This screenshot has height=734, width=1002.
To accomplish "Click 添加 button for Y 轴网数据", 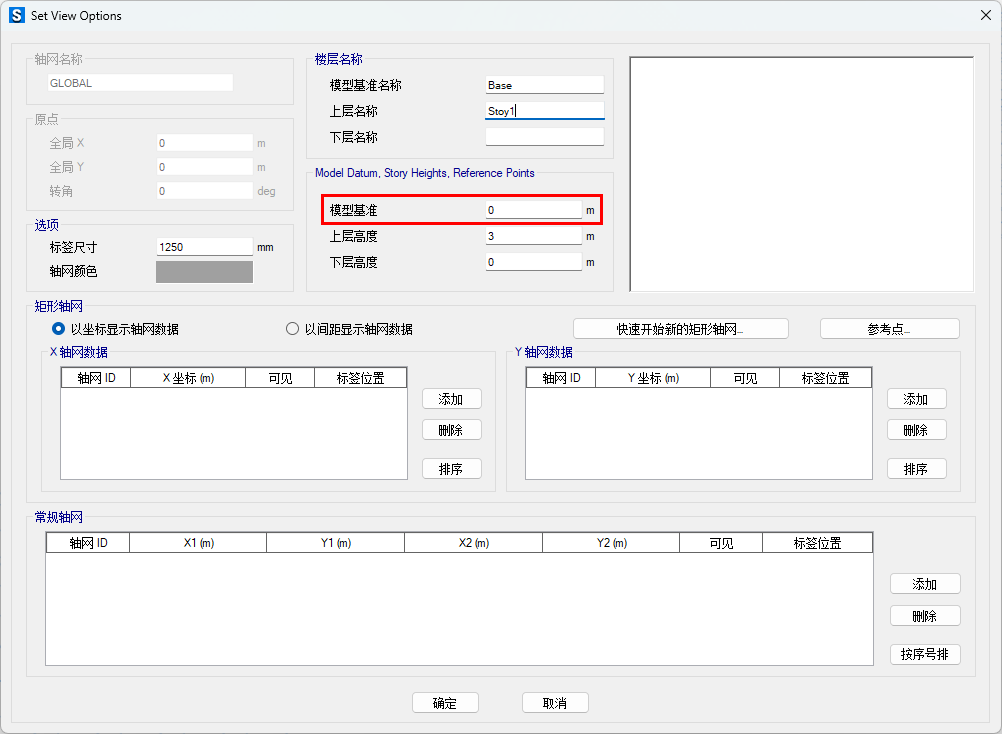I will point(916,399).
